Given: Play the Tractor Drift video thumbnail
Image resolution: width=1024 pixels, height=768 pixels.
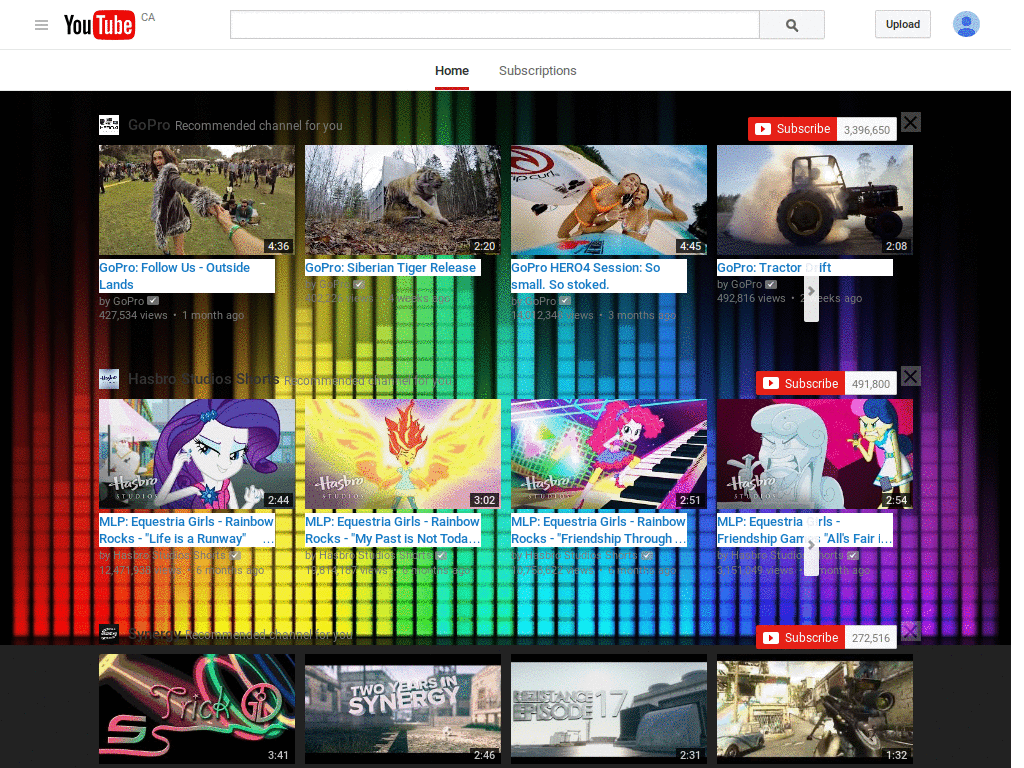Looking at the screenshot, I should pyautogui.click(x=815, y=200).
